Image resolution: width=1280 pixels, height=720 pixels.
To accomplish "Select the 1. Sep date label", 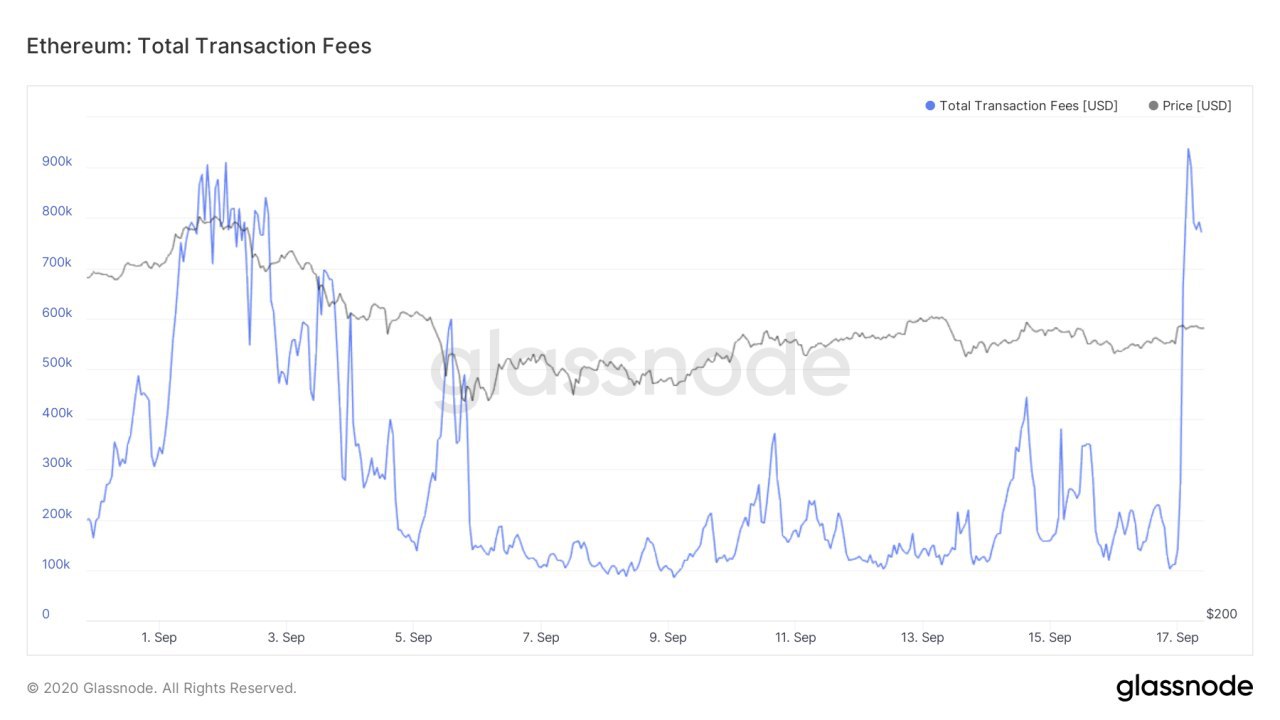I will click(x=160, y=637).
